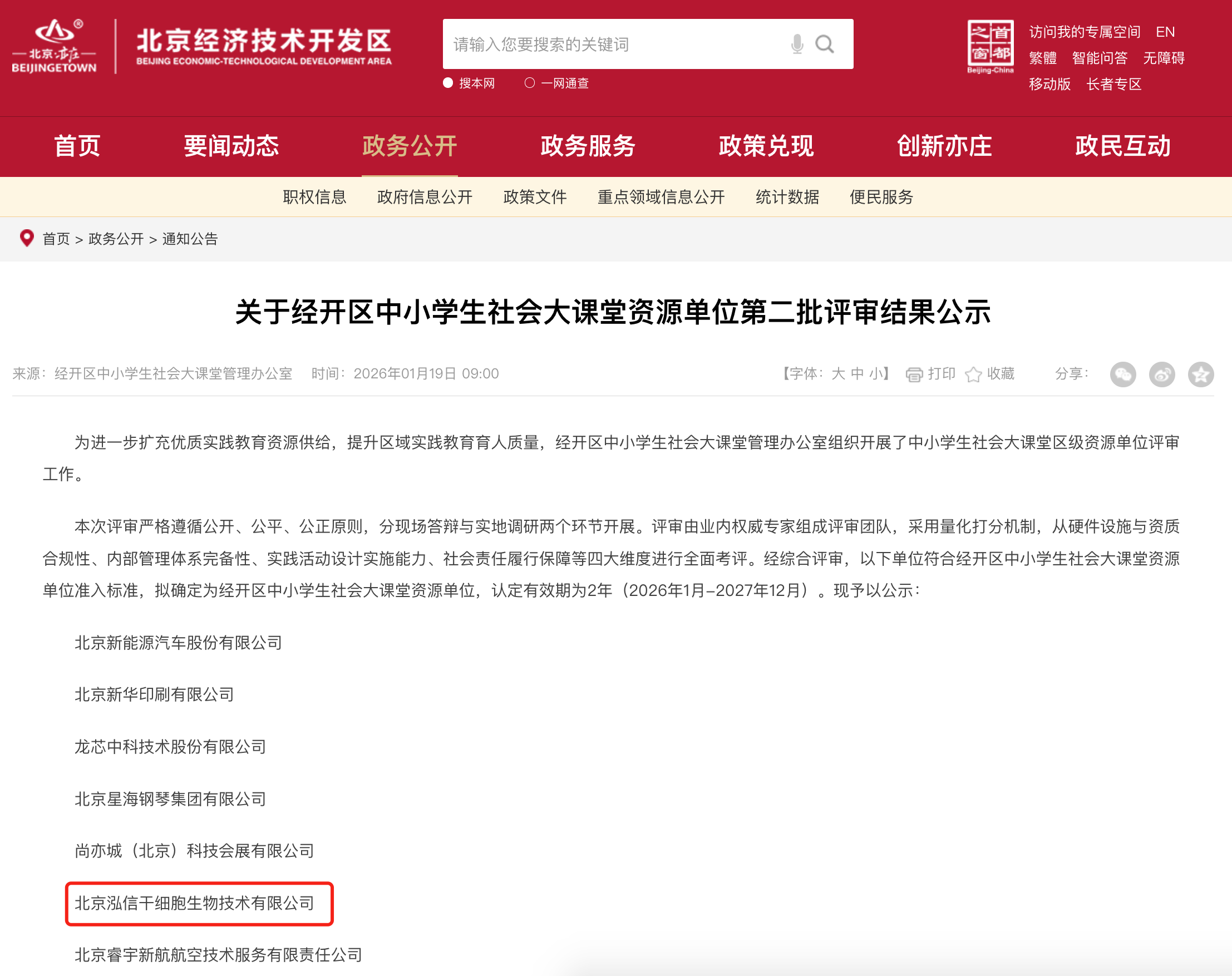Share the article via Weibo icon
Screen dimensions: 1232x976
pyautogui.click(x=1162, y=374)
